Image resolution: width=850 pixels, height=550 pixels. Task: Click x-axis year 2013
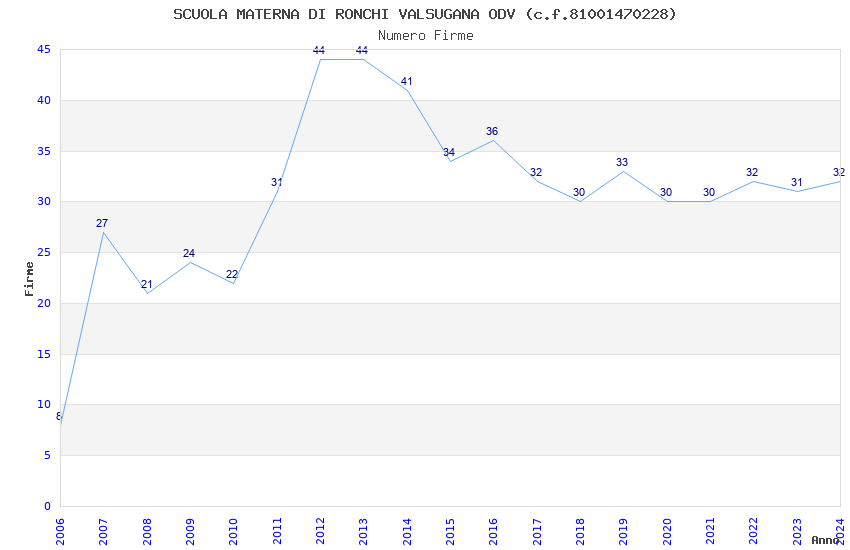[364, 532]
